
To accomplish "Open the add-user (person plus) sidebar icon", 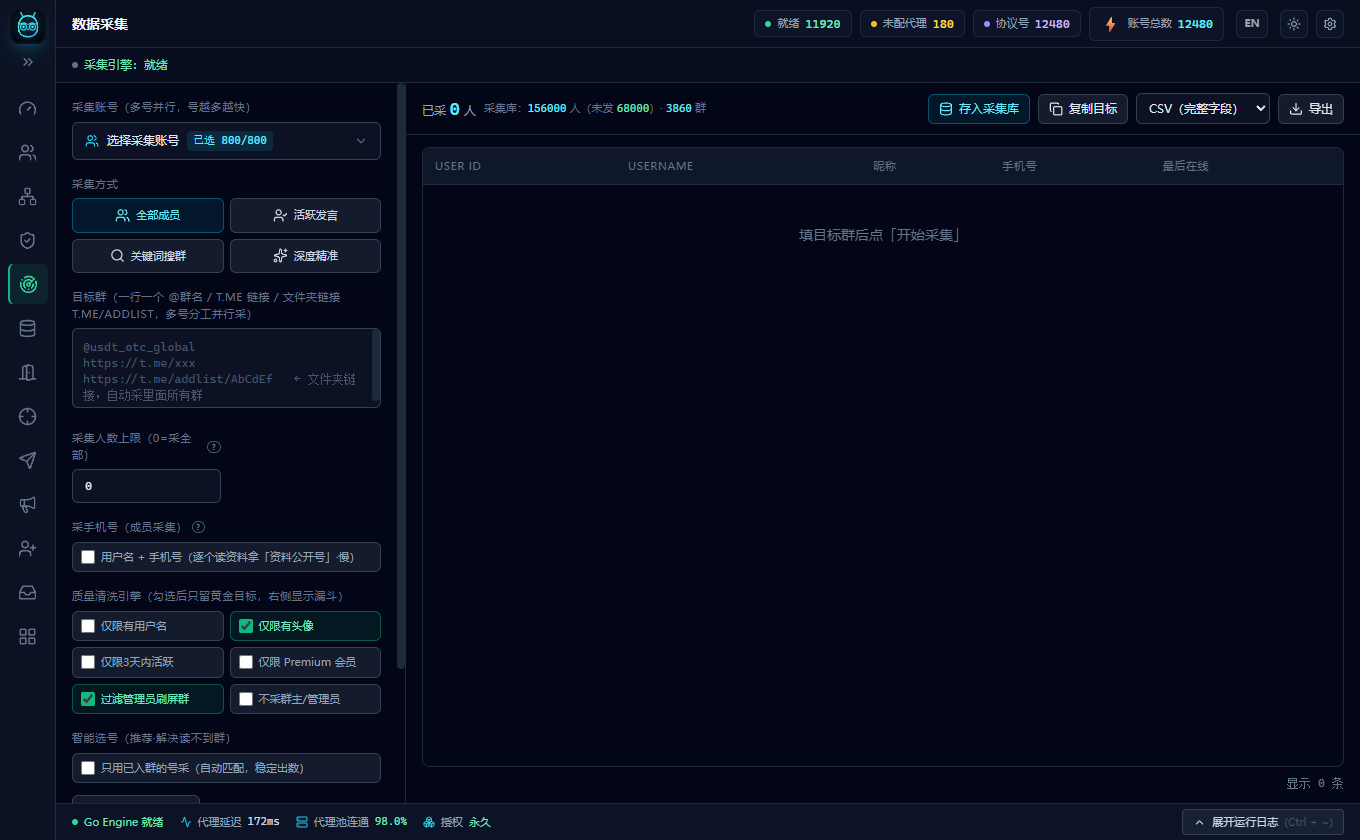I will 28,548.
